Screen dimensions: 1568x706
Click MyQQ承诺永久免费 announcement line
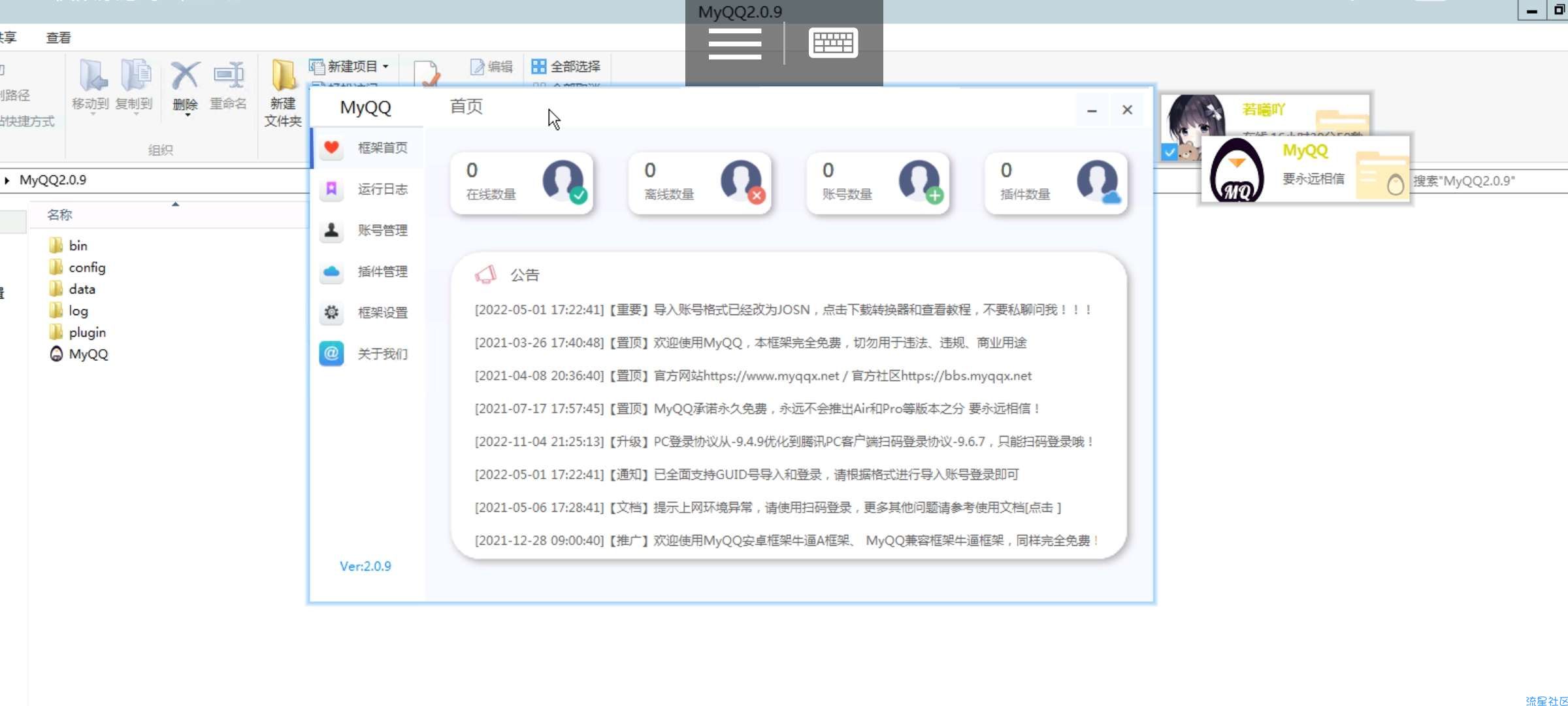(757, 409)
